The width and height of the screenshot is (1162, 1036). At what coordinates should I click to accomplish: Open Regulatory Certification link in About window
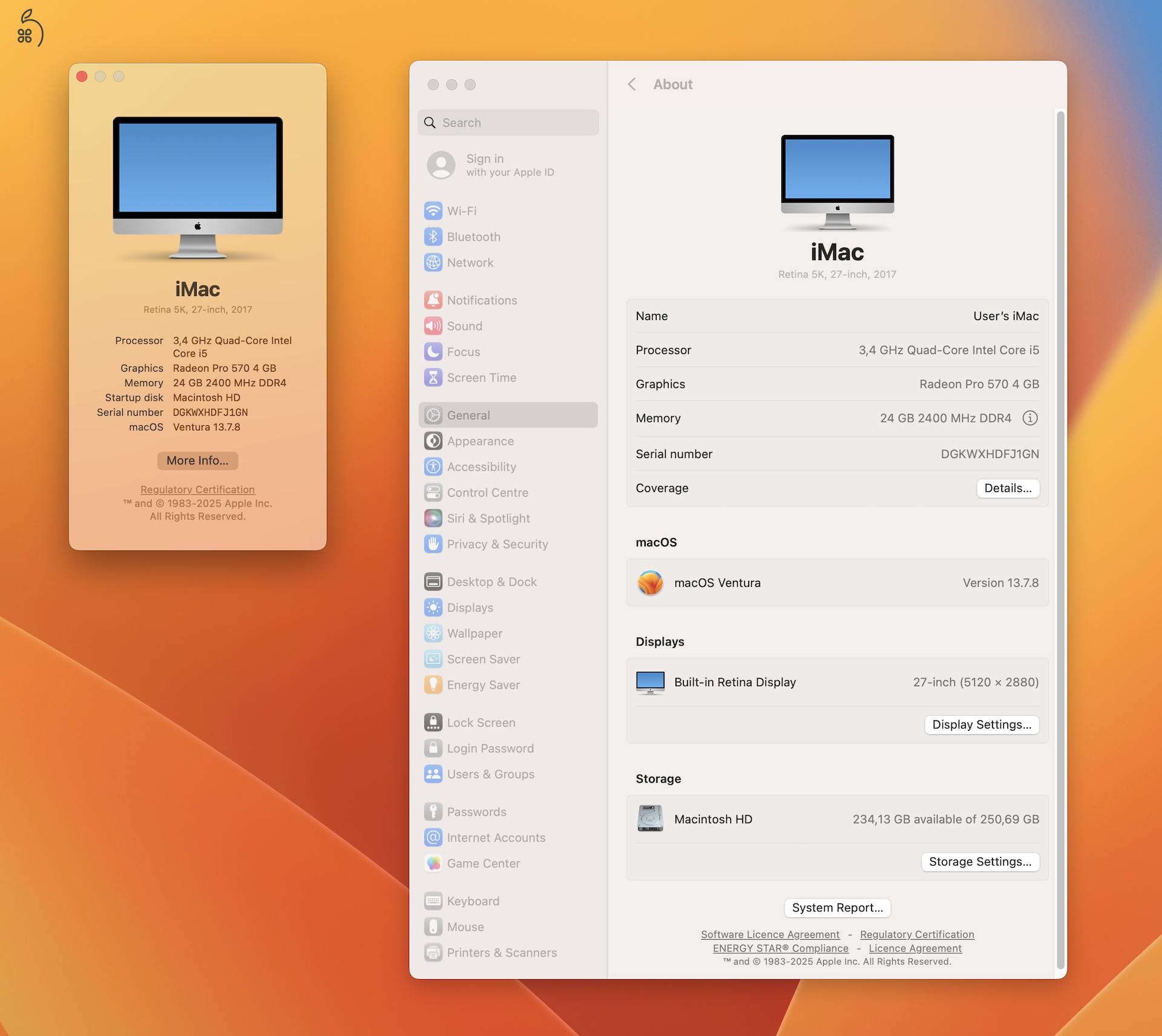click(x=197, y=490)
